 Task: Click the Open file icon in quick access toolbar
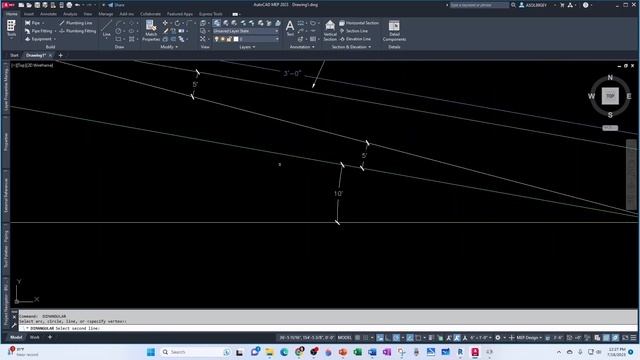tap(29, 5)
